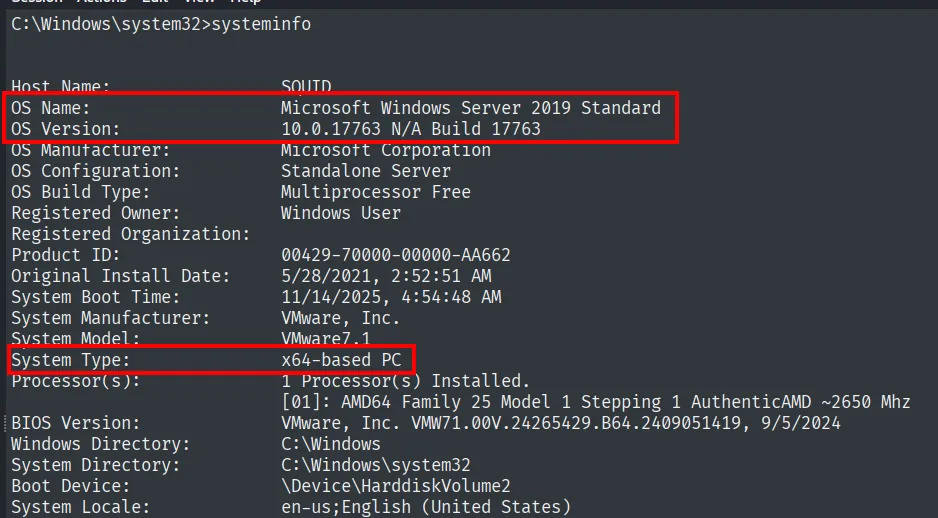Viewport: 938px width, 518px height.
Task: Select boot time '11/14/2025, 4:54:48 AM'
Action: coord(391,297)
